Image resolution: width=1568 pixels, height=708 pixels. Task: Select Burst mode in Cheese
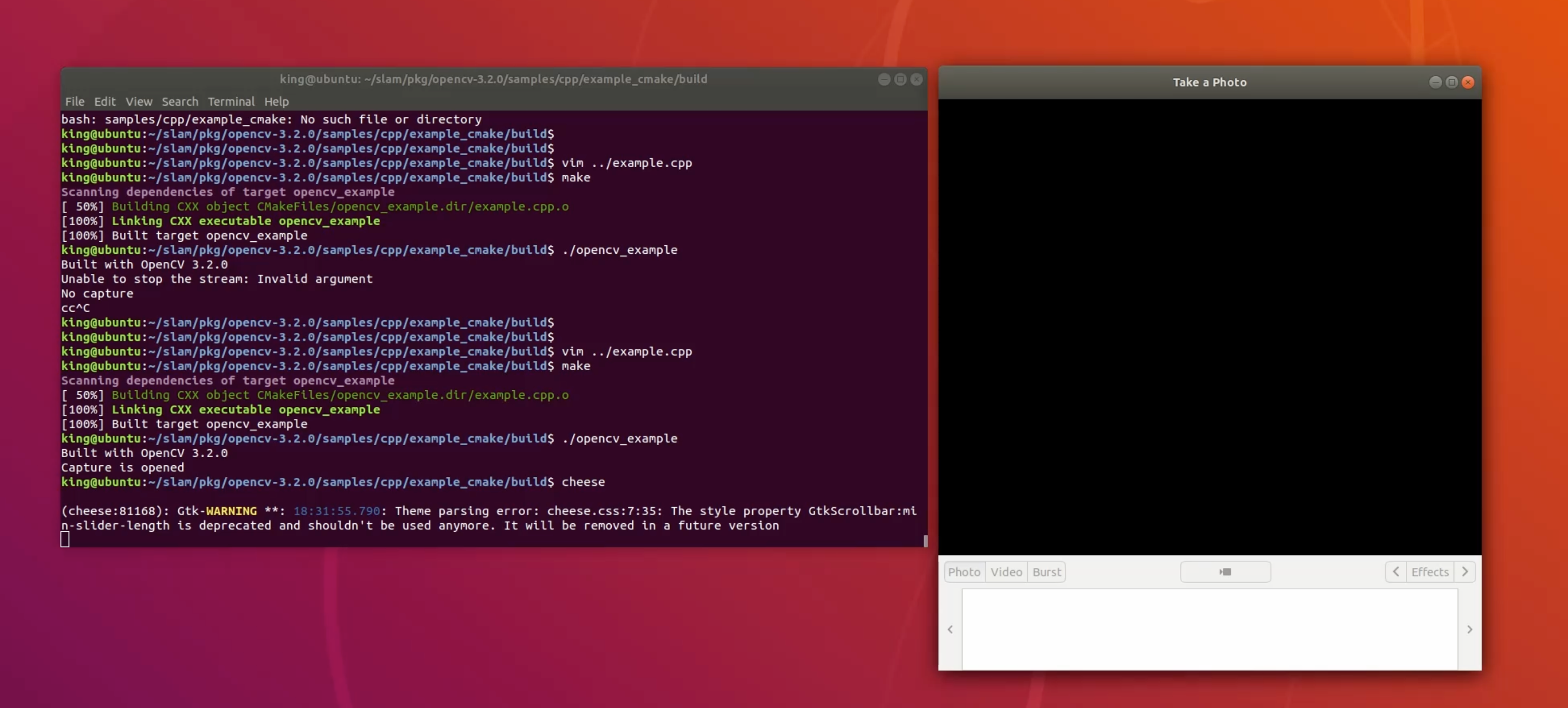1047,572
